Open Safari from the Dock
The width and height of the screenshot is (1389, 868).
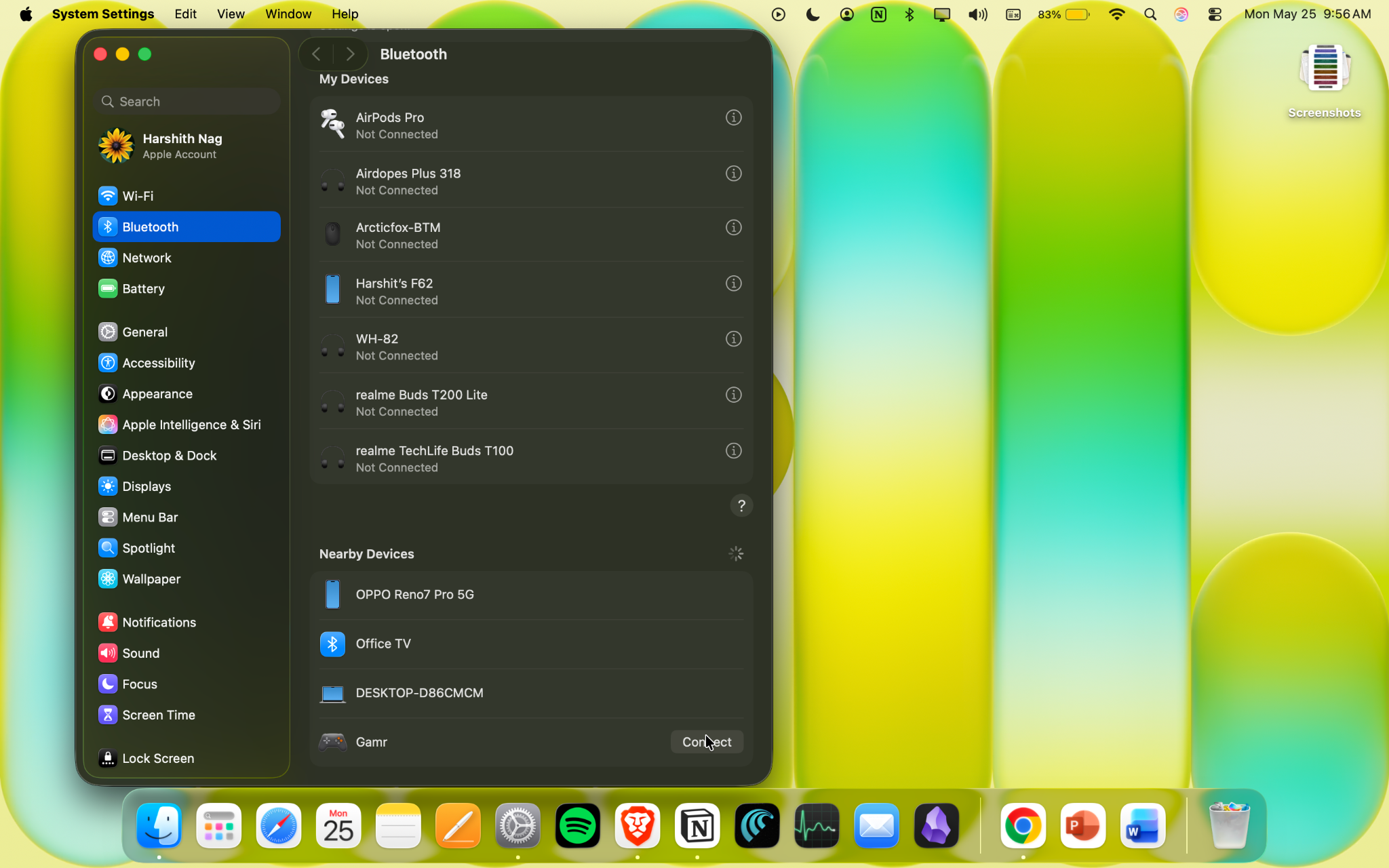[279, 826]
